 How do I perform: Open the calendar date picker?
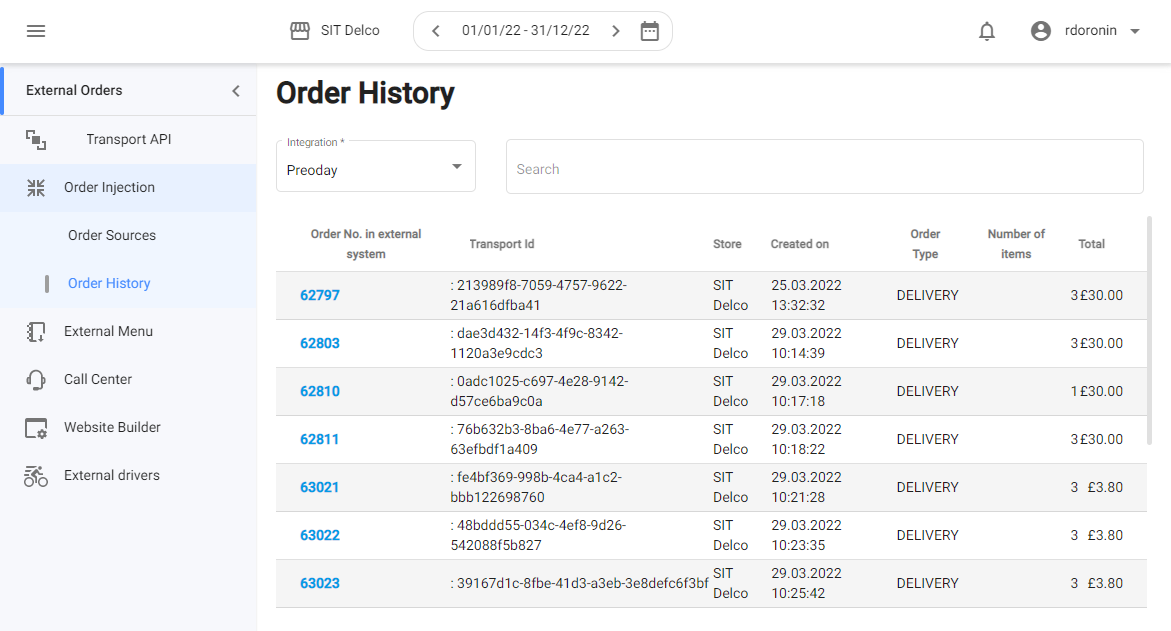point(650,31)
